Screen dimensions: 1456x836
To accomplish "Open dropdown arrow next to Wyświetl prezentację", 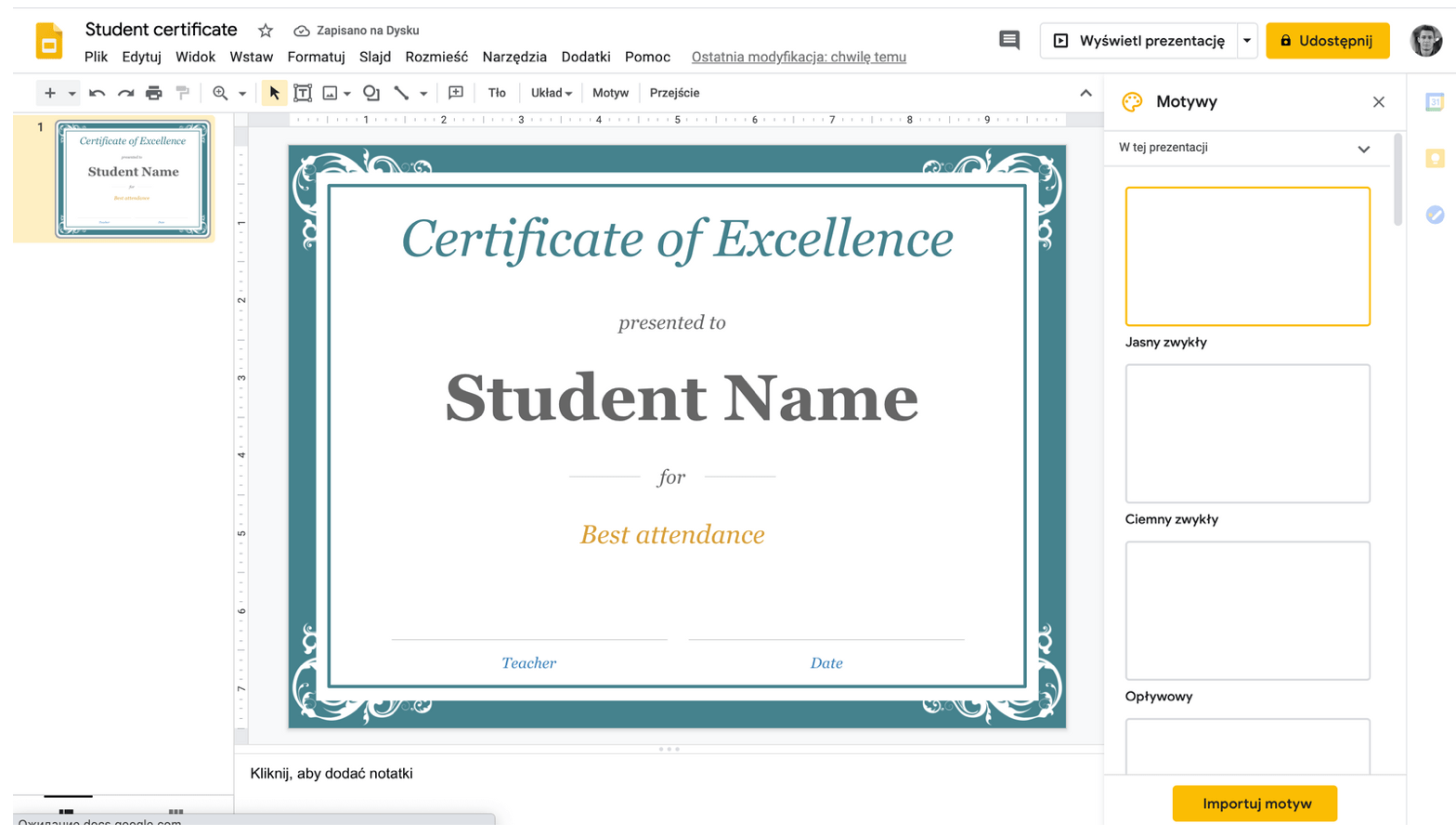I will (1247, 41).
